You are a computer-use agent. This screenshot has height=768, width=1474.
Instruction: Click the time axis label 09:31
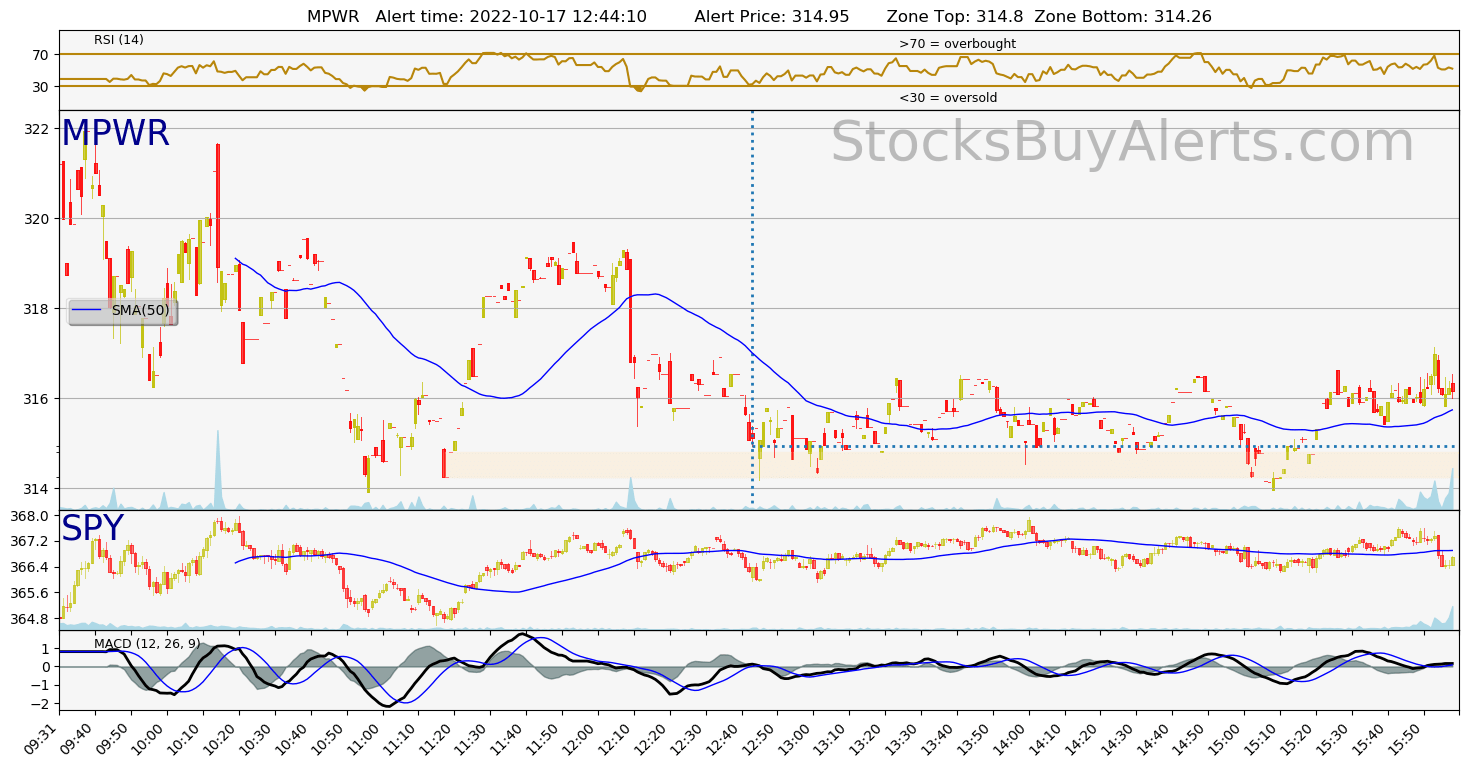coord(42,740)
